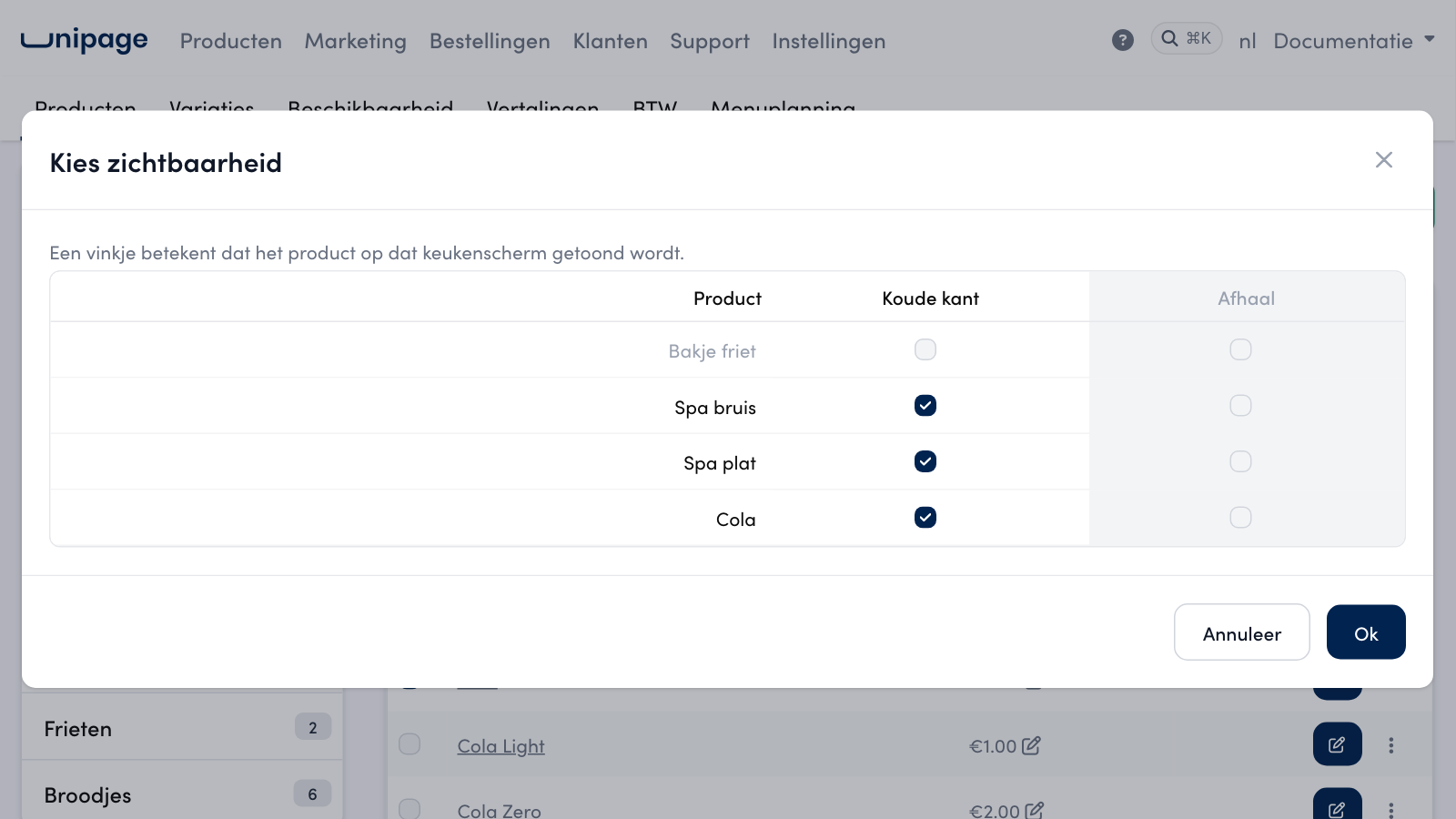The image size is (1456, 819).
Task: Open the Marketing menu
Action: (x=356, y=41)
